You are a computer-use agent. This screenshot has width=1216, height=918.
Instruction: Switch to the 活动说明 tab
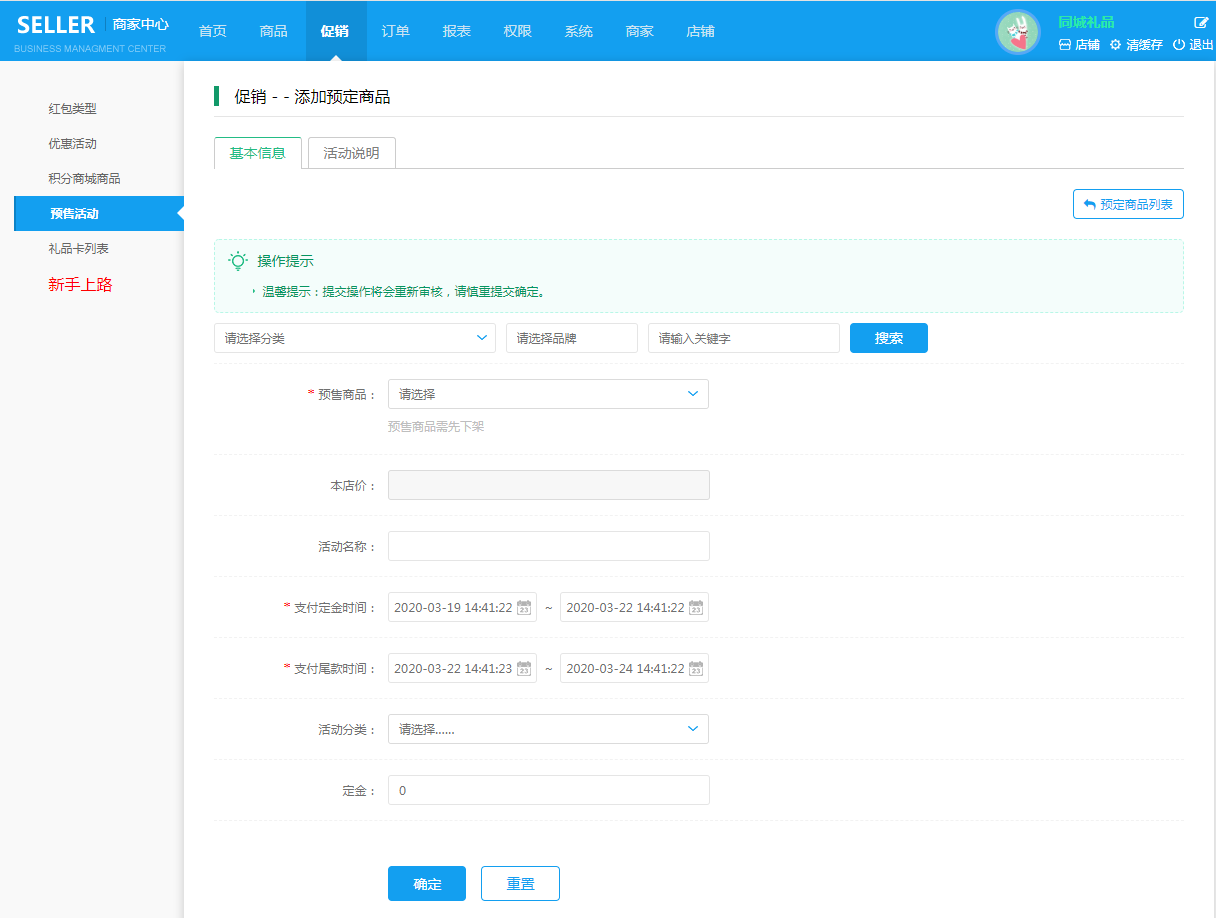pyautogui.click(x=351, y=153)
